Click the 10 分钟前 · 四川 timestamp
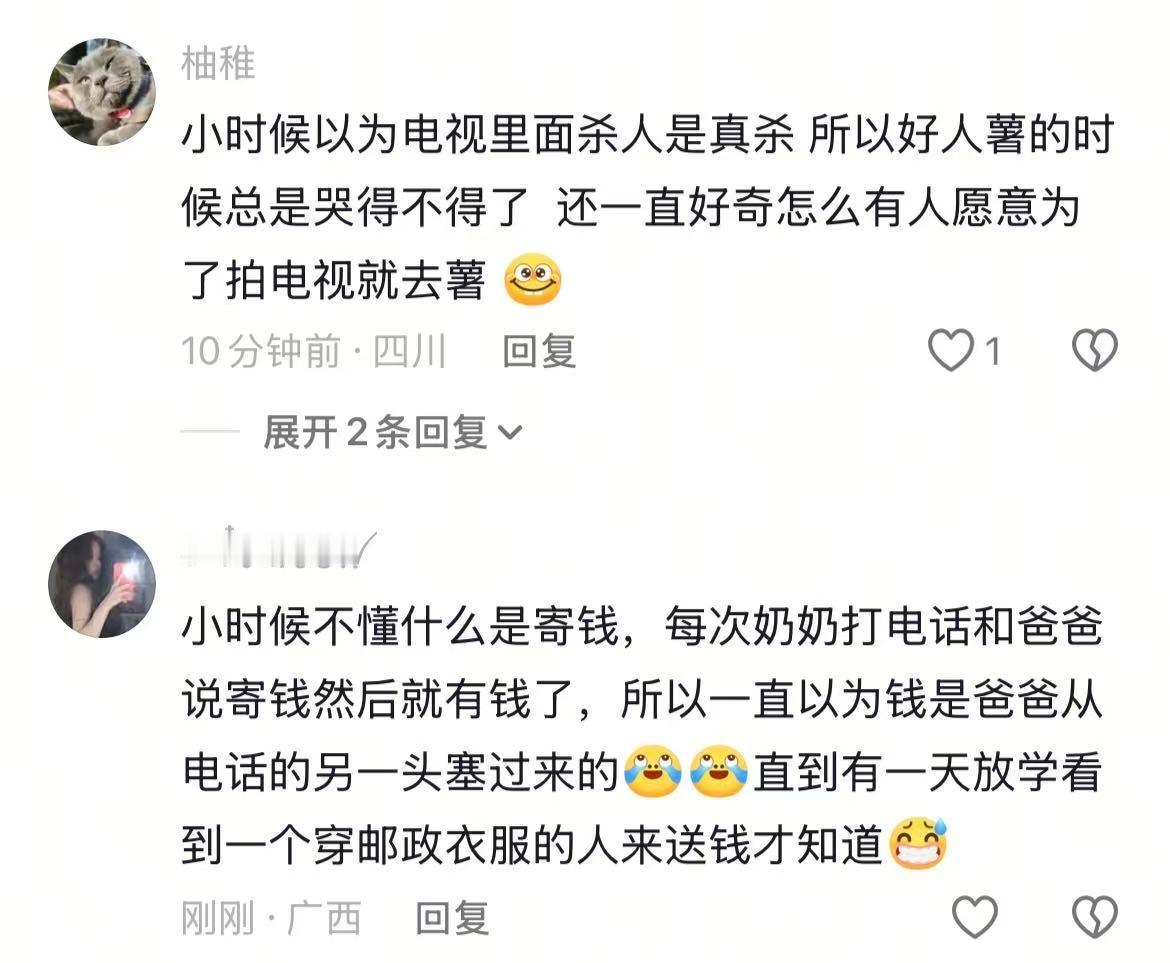The height and width of the screenshot is (963, 1170). [x=313, y=351]
